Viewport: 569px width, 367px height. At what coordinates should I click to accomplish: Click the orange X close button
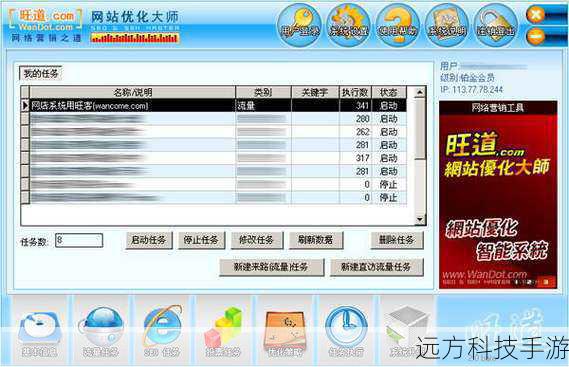point(535,15)
